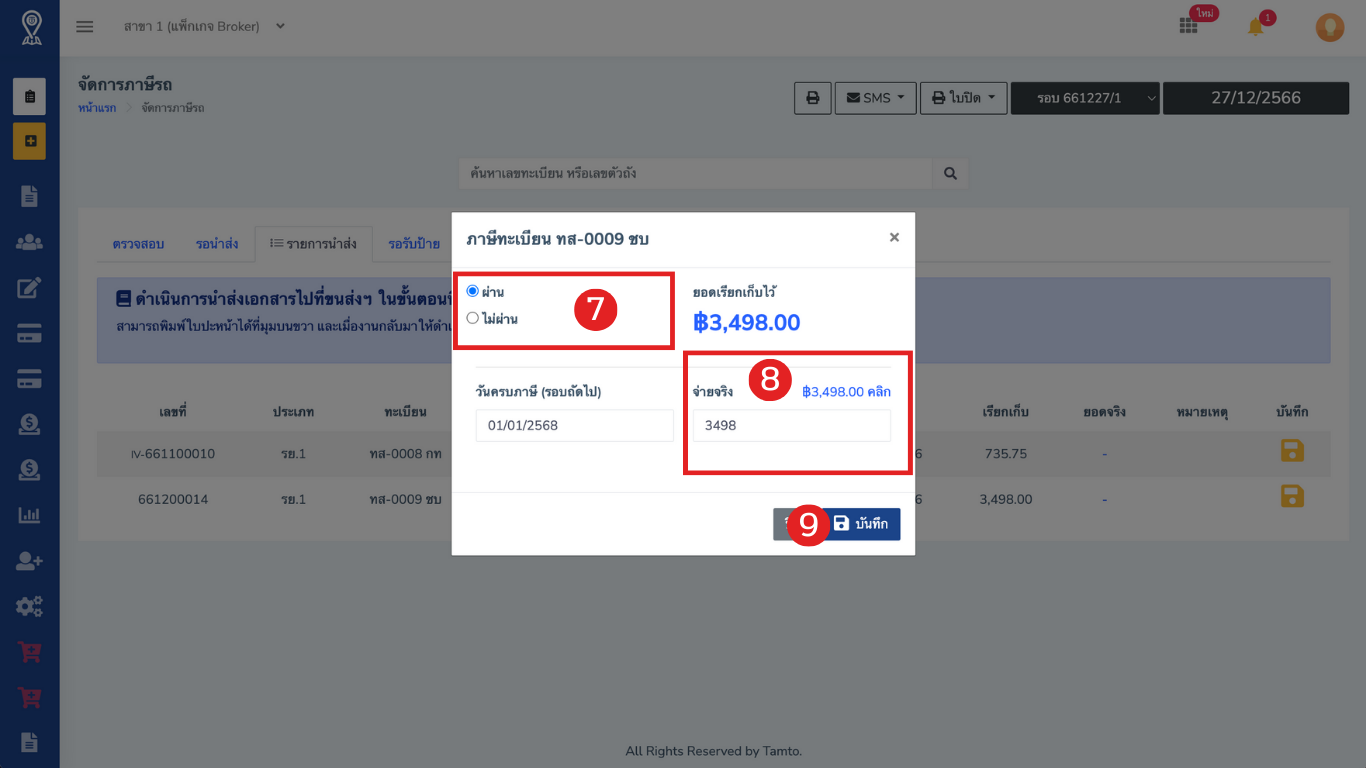1366x768 pixels.
Task: Click the IV-661100010 number cell
Action: (173, 454)
